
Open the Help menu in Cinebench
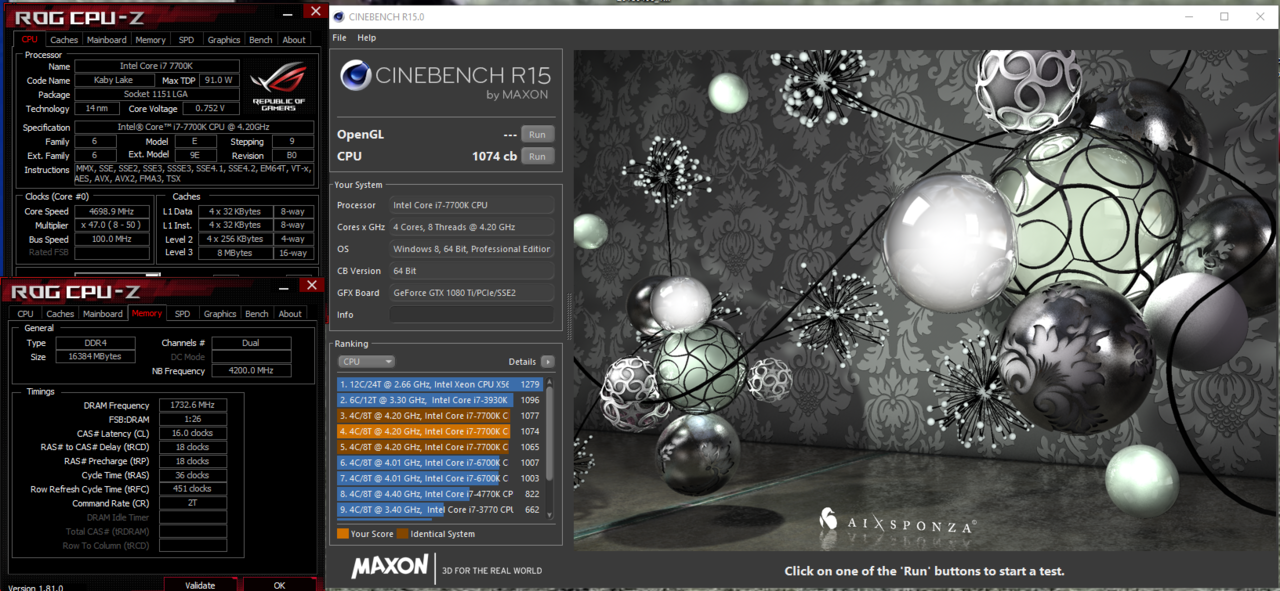click(367, 38)
